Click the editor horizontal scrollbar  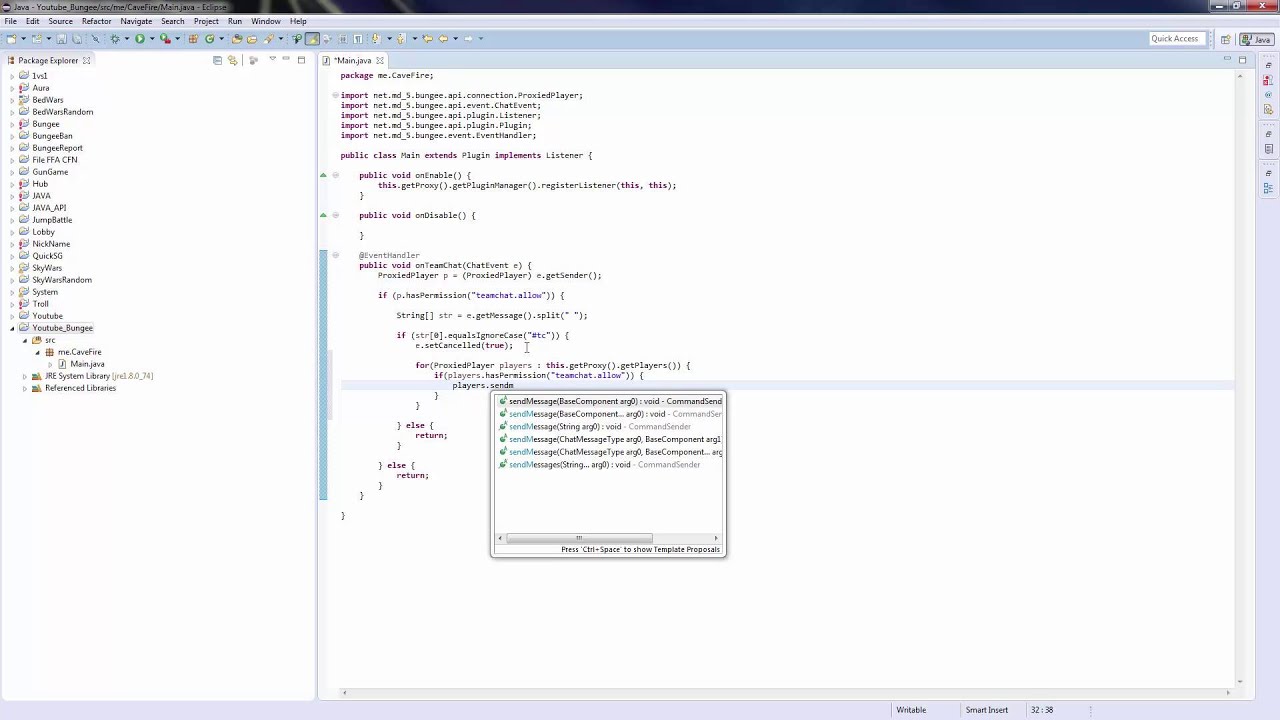point(785,692)
